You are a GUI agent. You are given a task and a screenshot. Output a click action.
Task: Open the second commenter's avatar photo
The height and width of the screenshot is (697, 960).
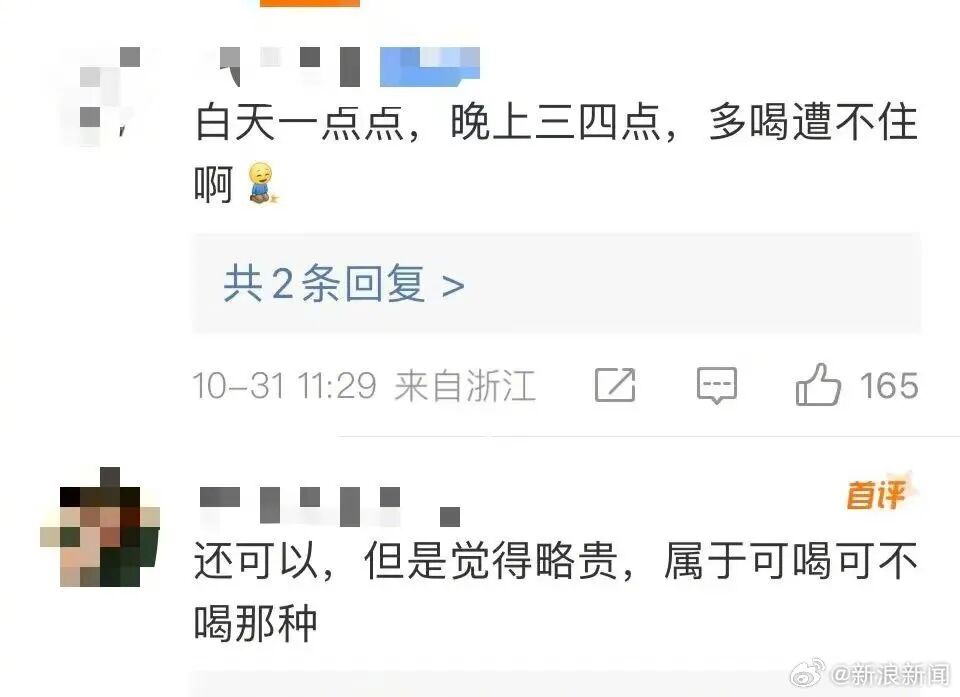tap(100, 527)
